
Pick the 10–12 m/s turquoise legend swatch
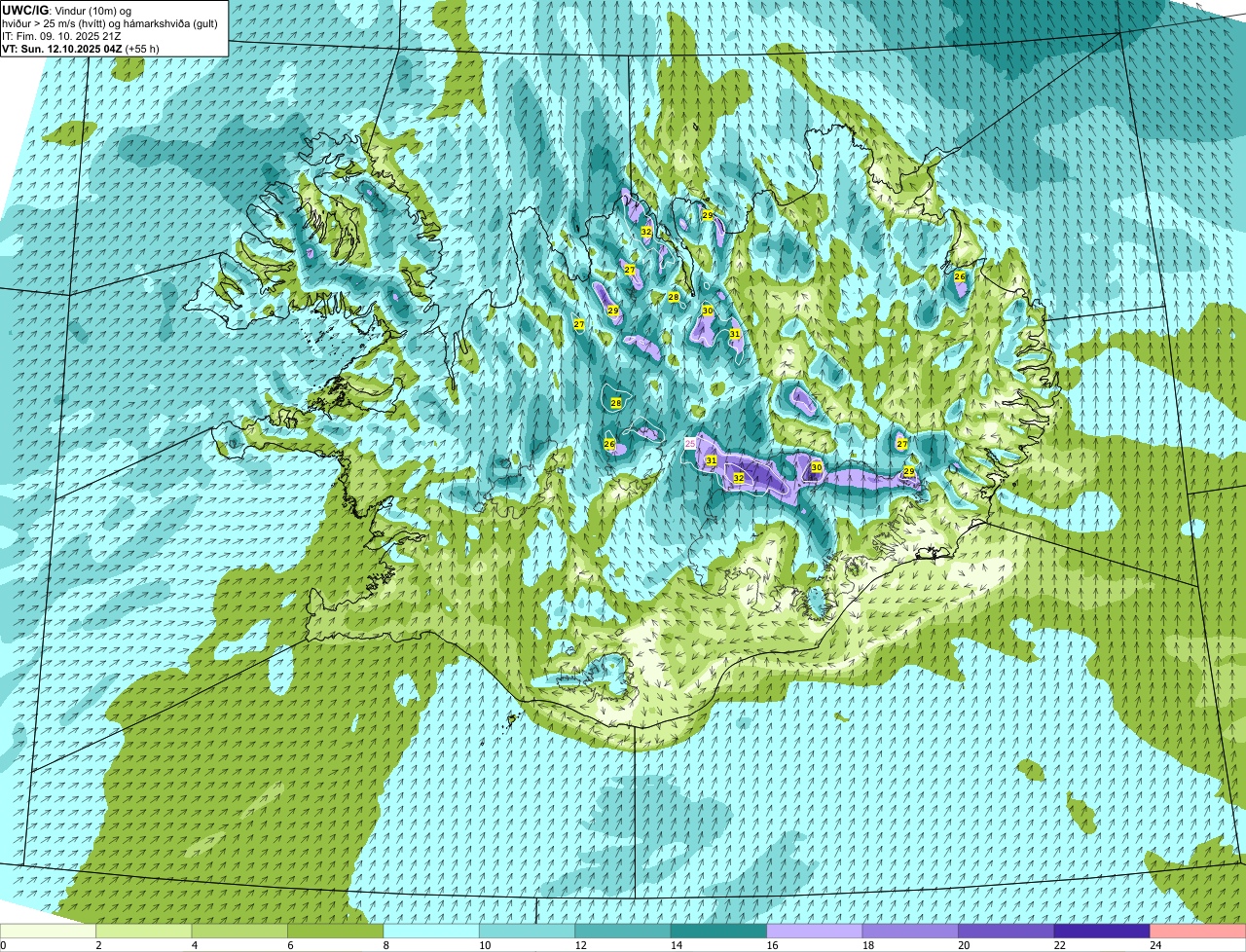click(x=528, y=931)
